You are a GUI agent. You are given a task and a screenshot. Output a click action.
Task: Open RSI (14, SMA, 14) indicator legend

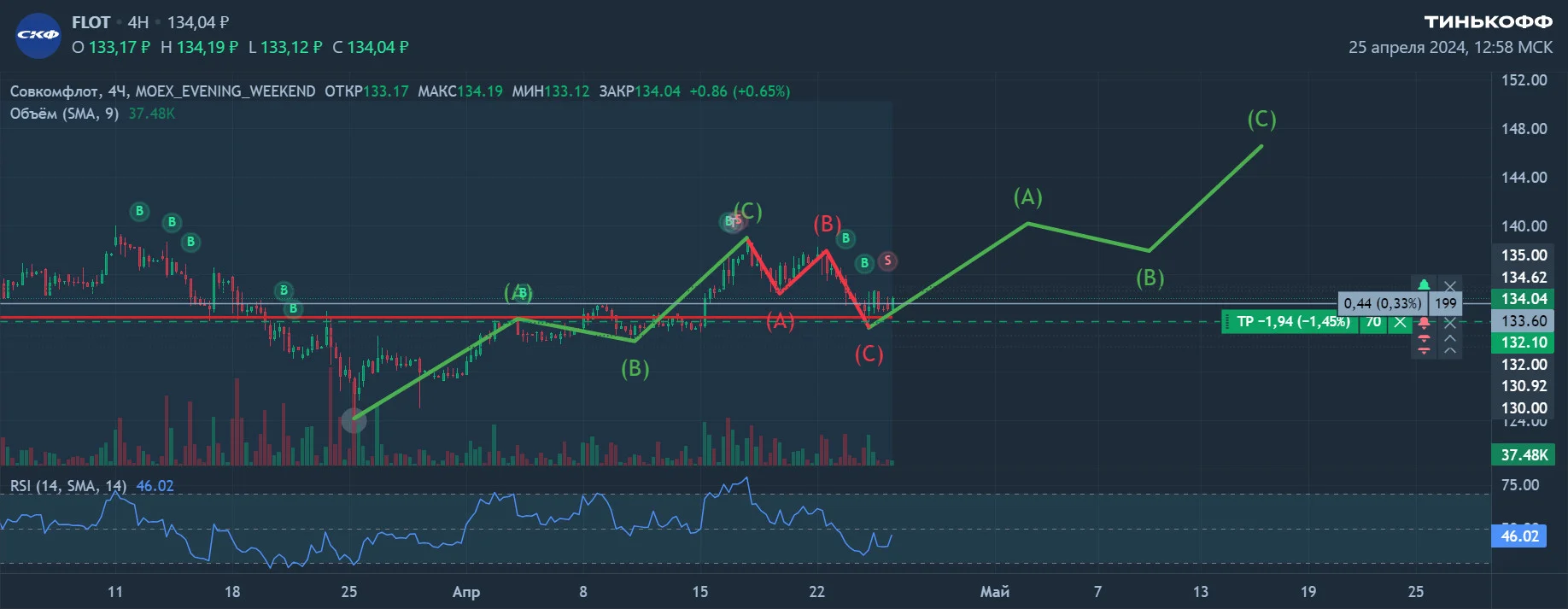[68, 486]
